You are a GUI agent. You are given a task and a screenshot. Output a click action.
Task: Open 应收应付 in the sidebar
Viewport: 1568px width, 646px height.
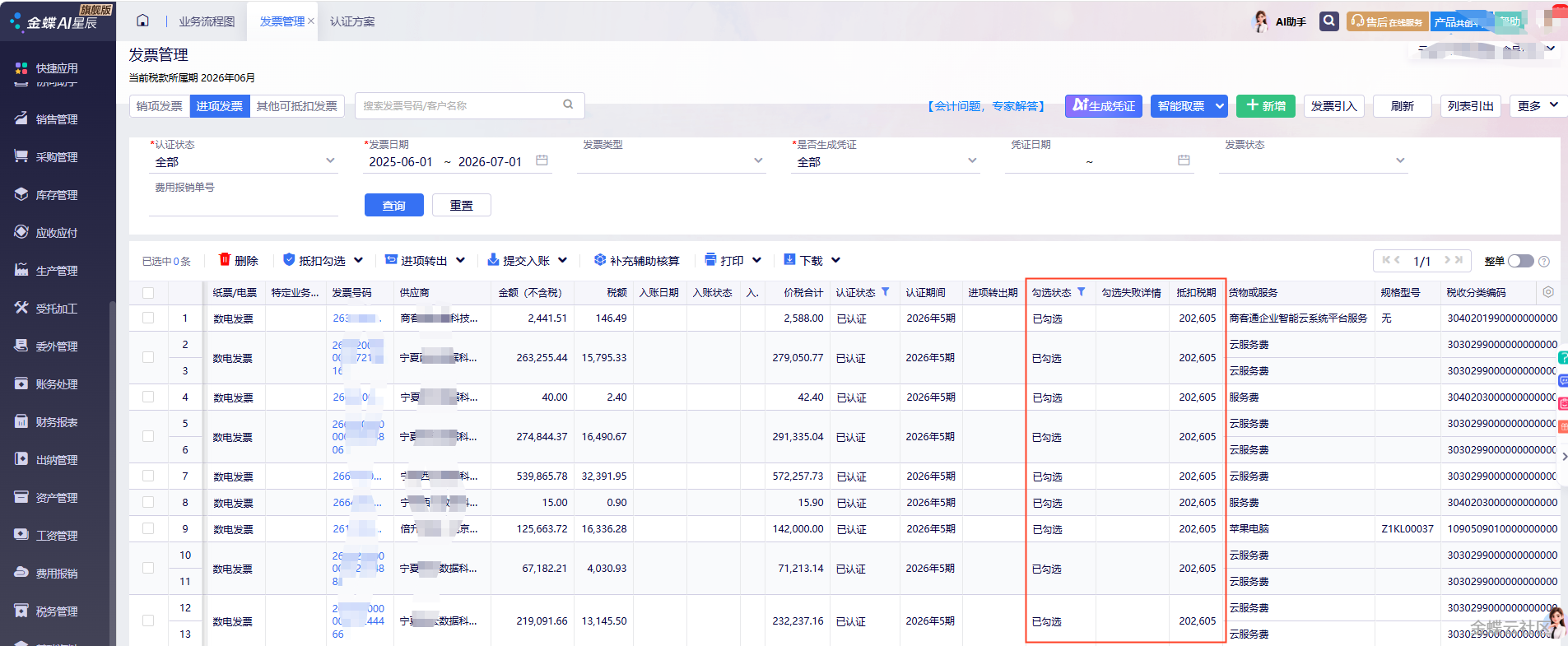point(56,233)
